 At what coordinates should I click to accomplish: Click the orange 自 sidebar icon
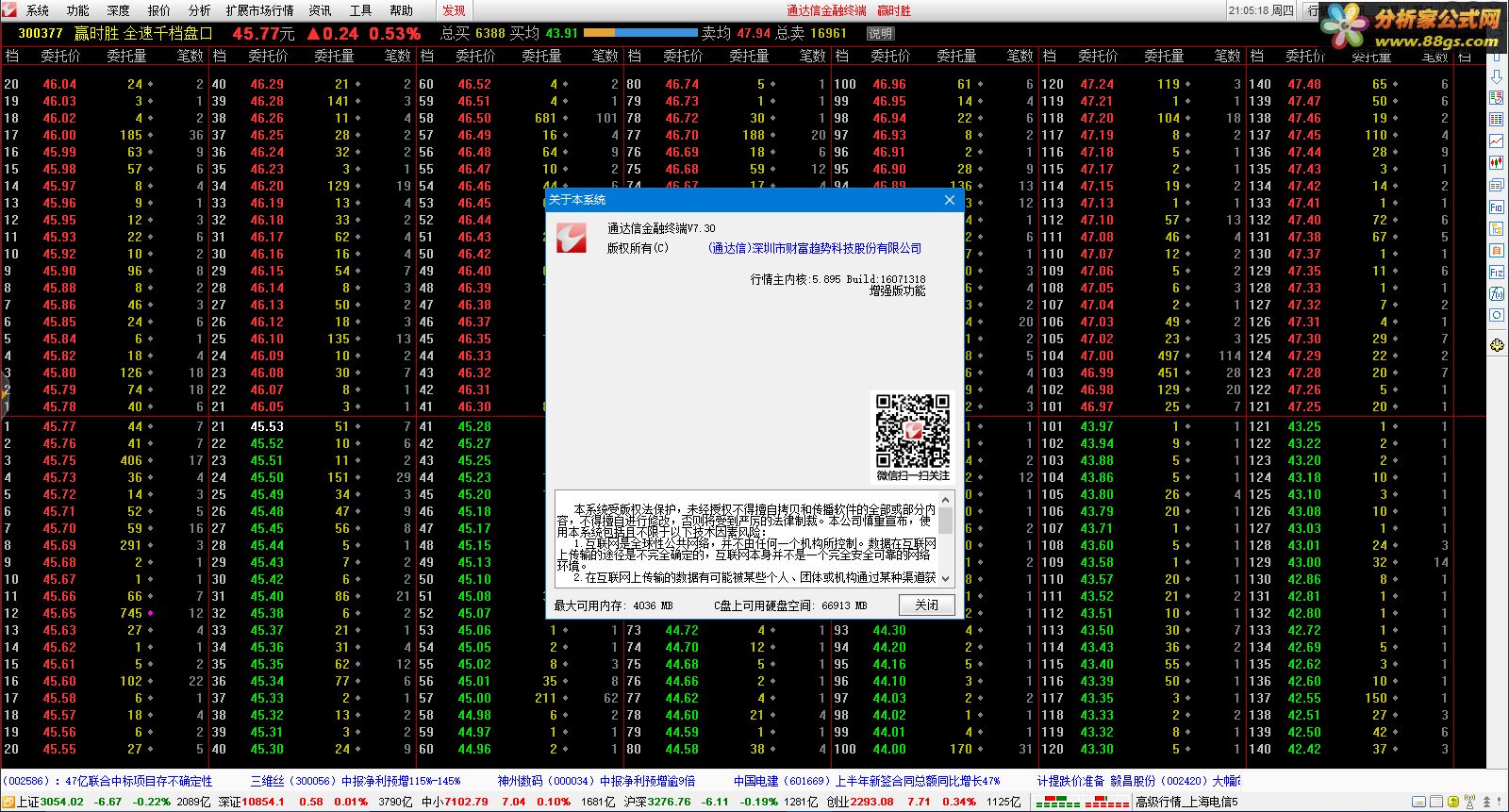[x=1497, y=250]
